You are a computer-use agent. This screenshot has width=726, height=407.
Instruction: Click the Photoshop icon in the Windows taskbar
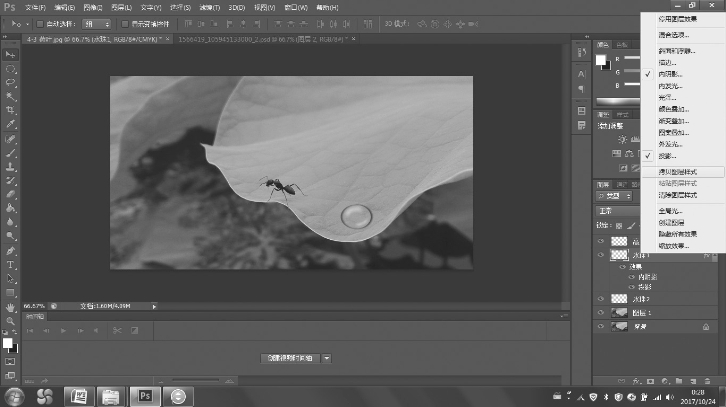tap(143, 395)
